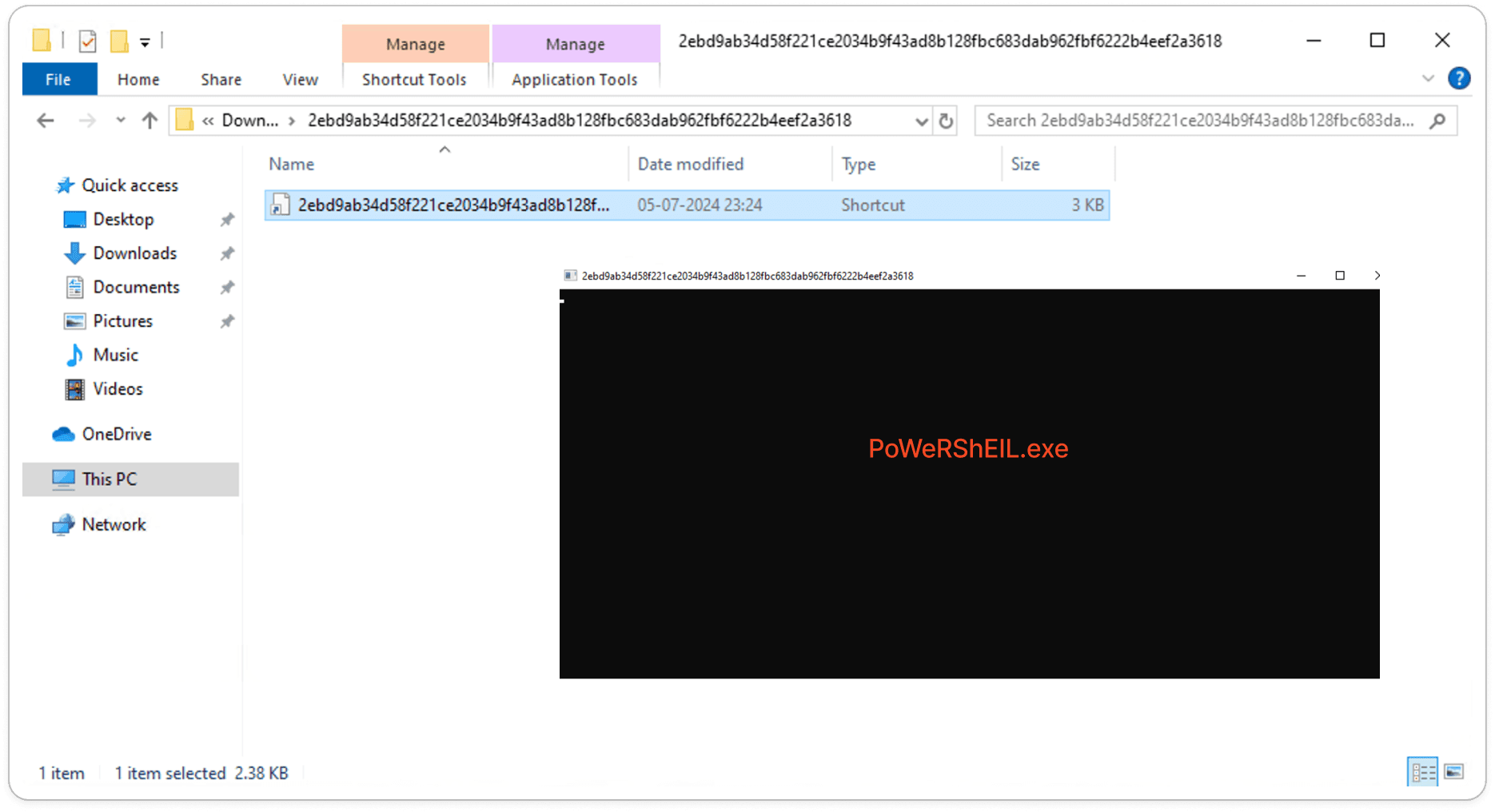Click the Properties checkmark icon in quick access toolbar
Screen dimensions: 1495x812
coord(88,41)
